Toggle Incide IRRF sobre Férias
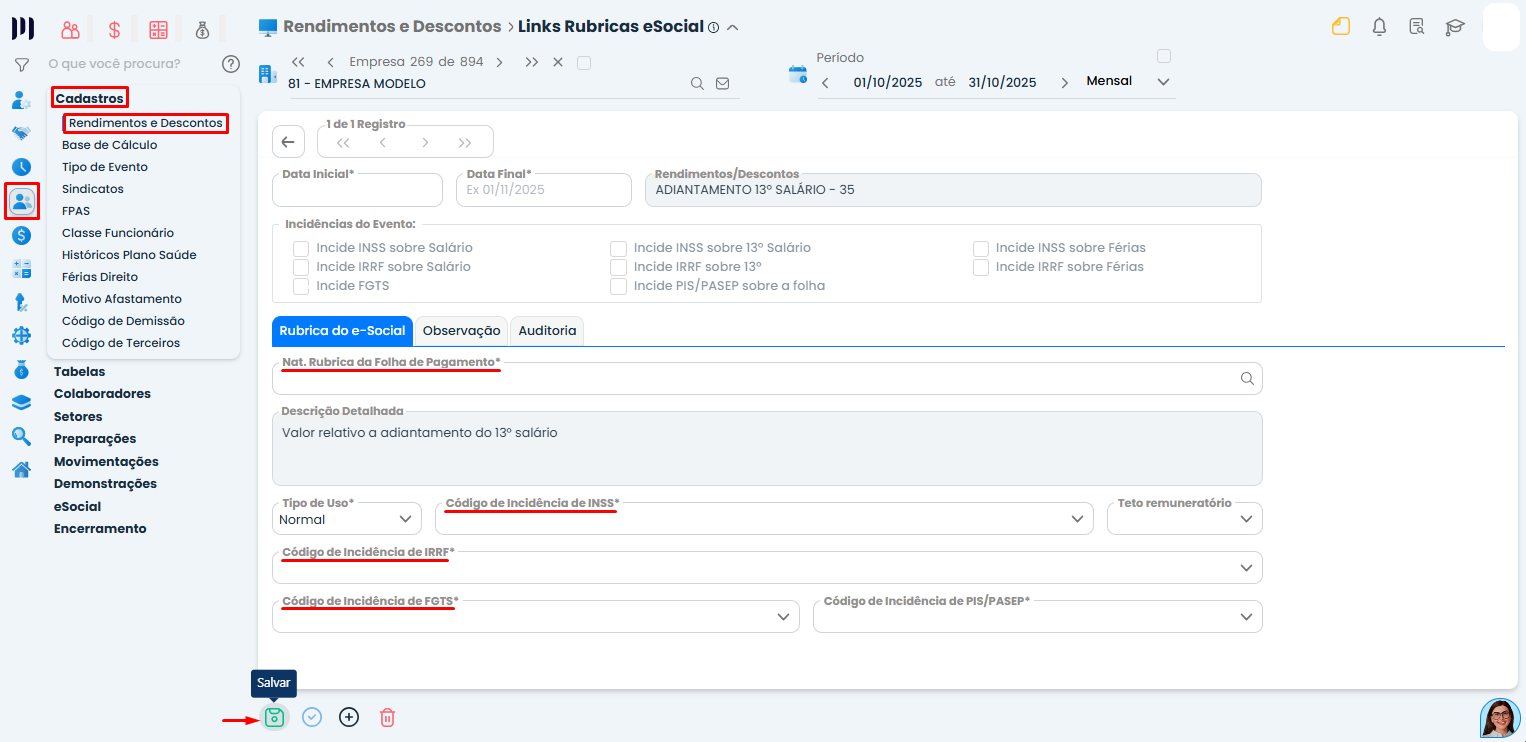1526x742 pixels. (x=980, y=266)
